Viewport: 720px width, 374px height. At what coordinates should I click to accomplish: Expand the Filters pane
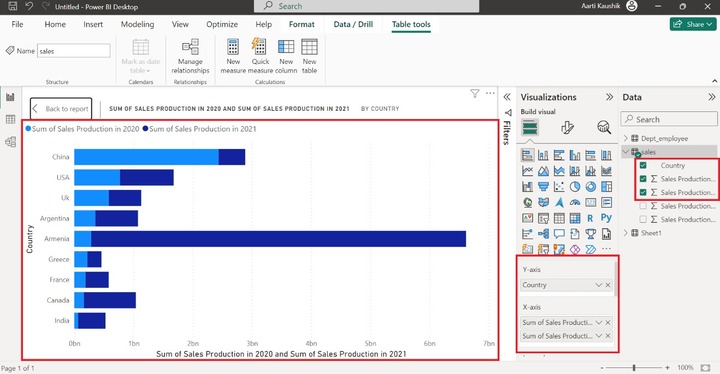coord(507,97)
